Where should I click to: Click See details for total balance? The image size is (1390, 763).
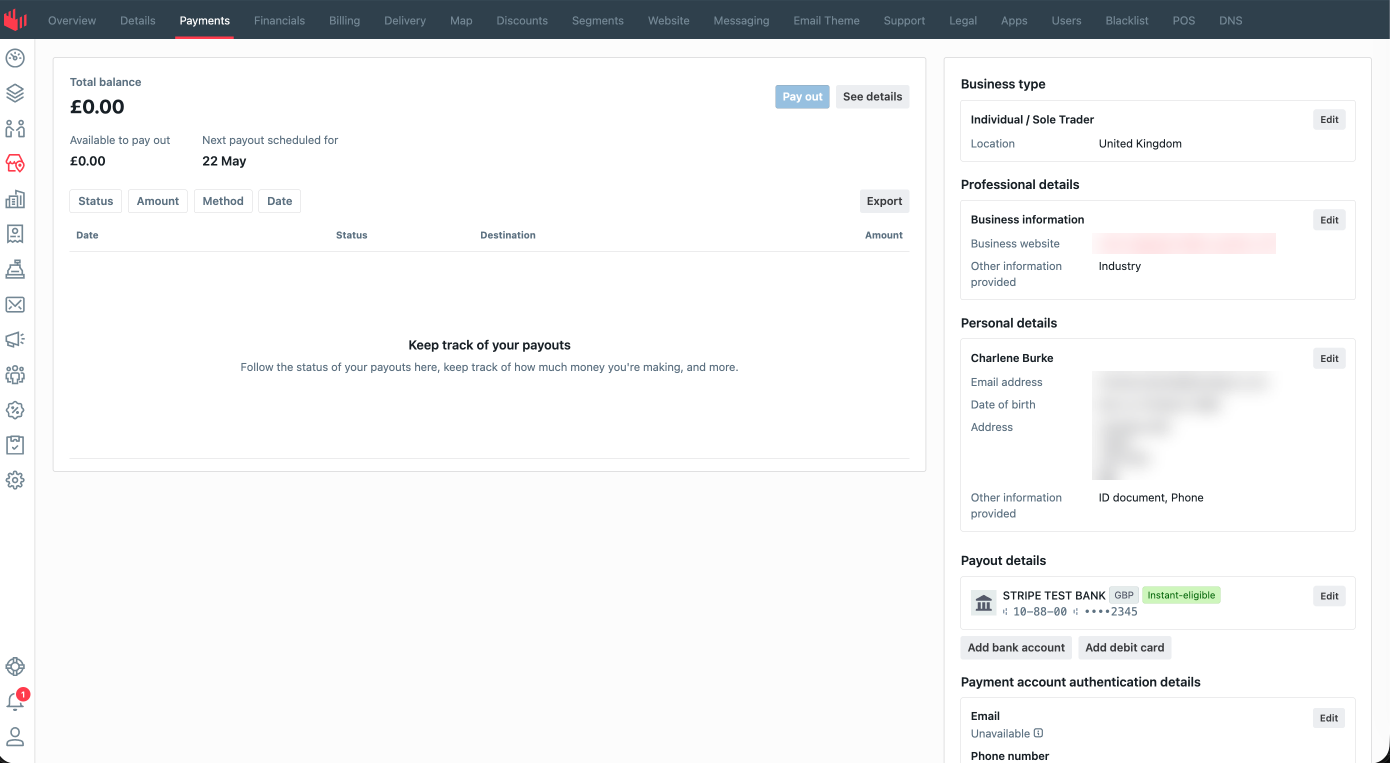click(x=873, y=97)
